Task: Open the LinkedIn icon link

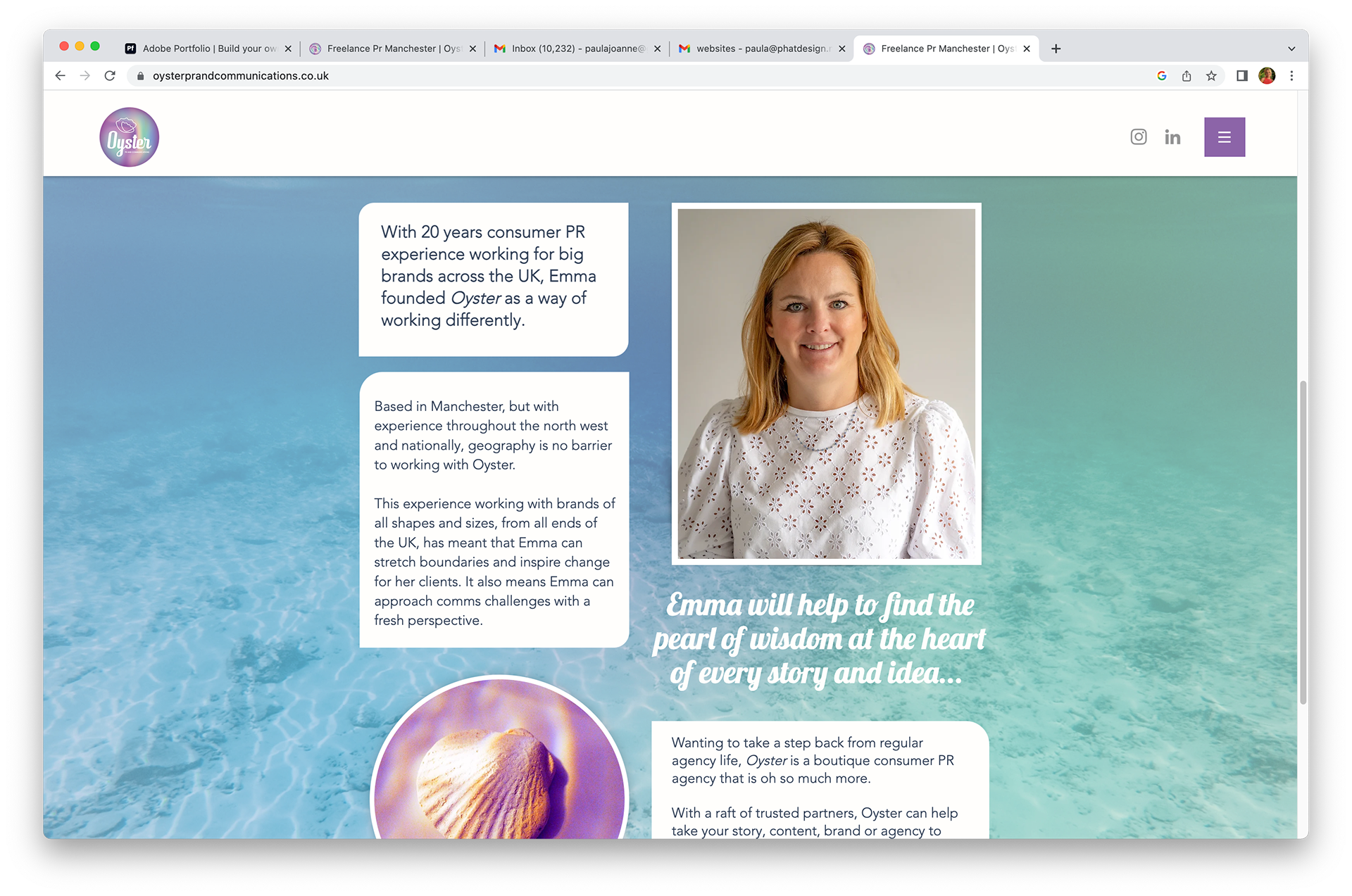Action: 1172,137
